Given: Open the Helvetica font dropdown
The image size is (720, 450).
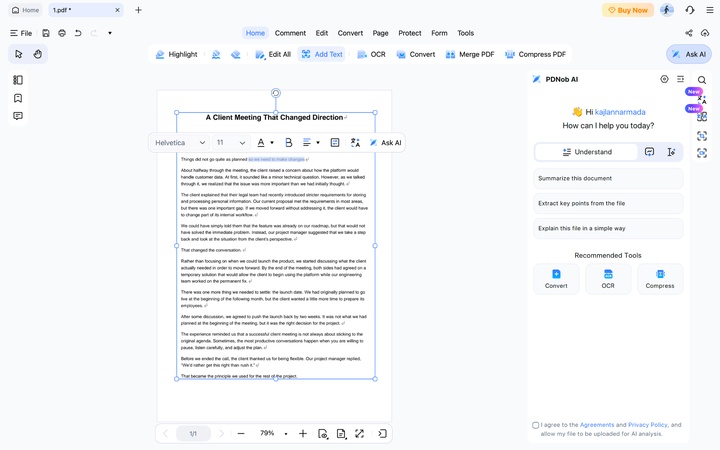Looking at the screenshot, I should (180, 143).
